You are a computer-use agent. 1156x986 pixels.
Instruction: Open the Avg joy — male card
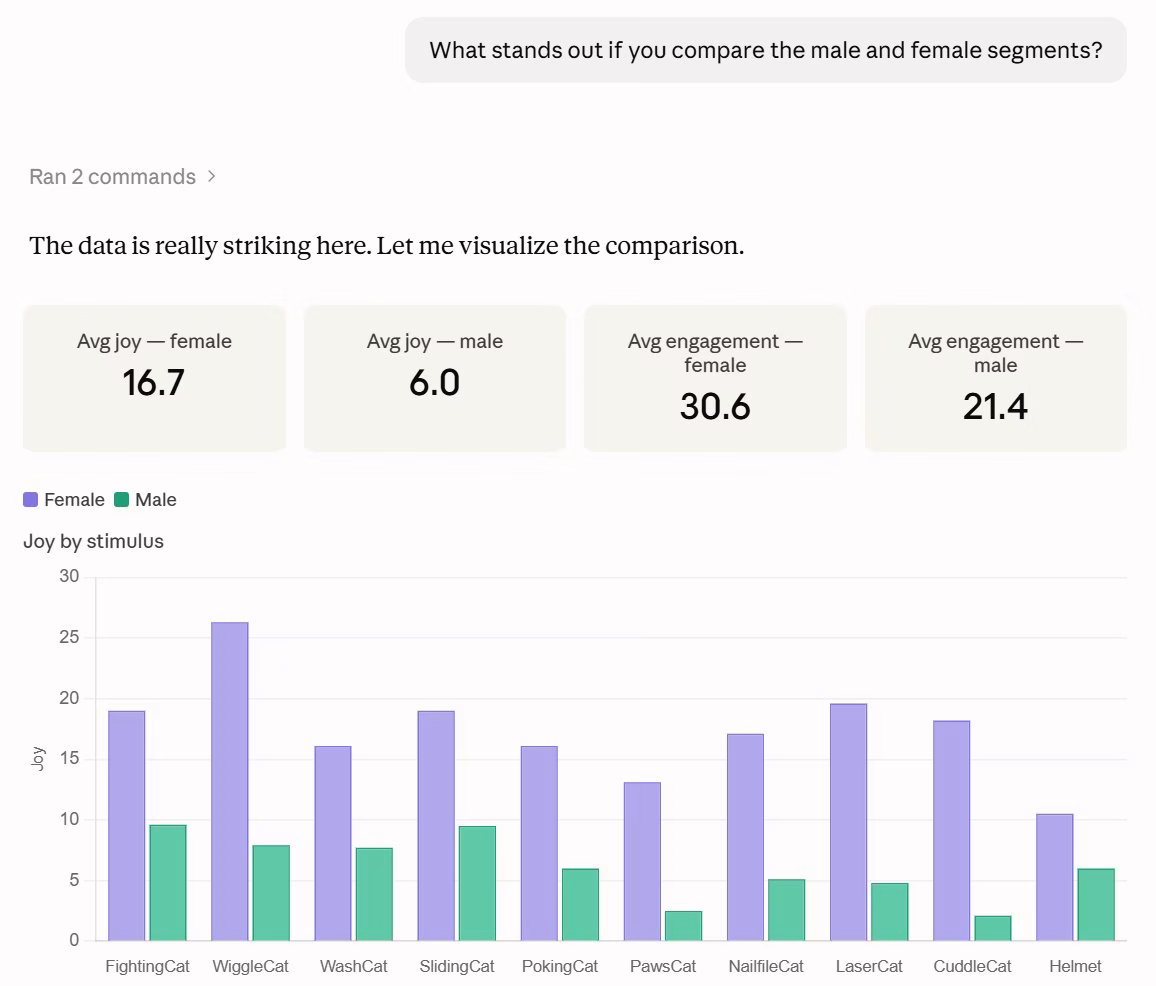tap(435, 378)
